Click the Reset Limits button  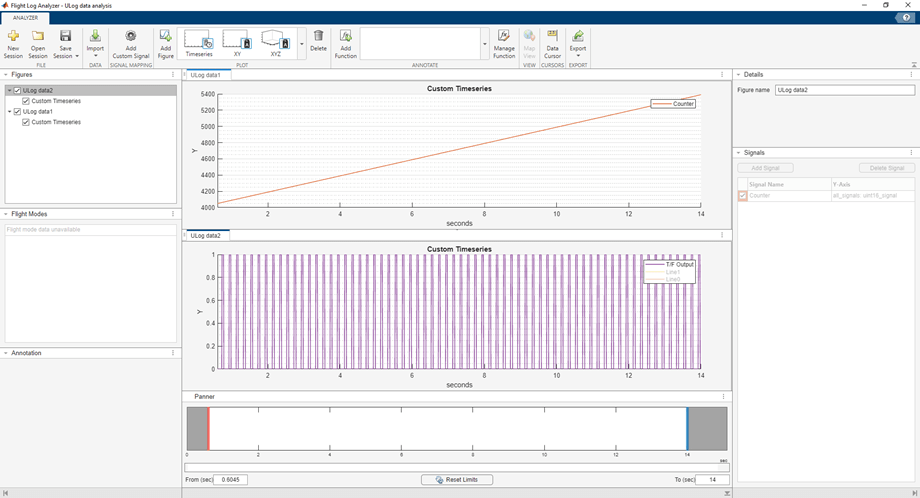tap(457, 480)
